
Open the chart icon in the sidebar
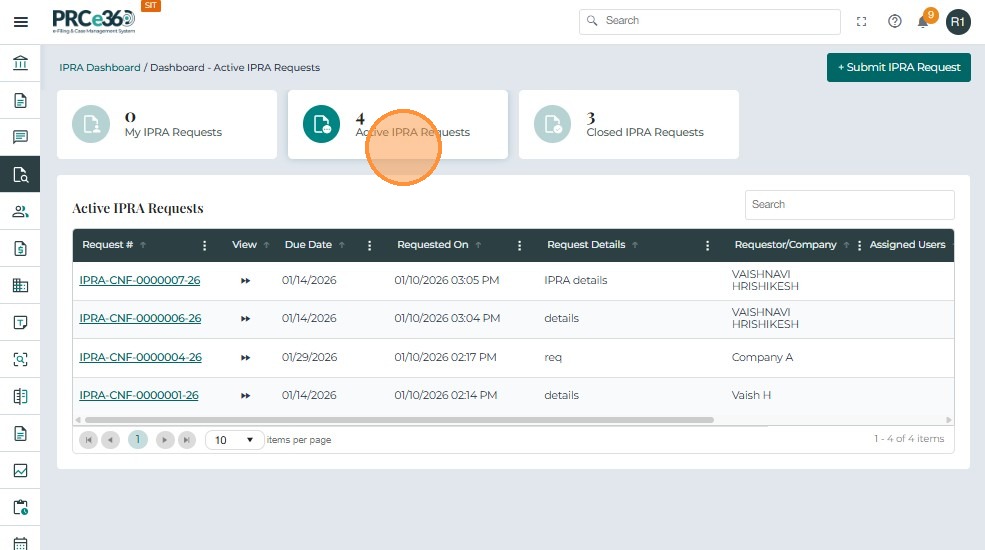coord(20,470)
